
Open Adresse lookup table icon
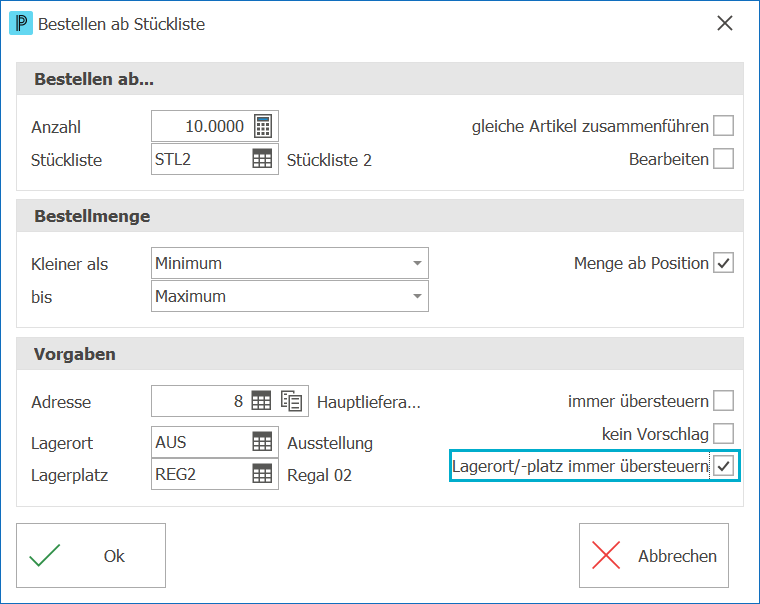coord(261,401)
